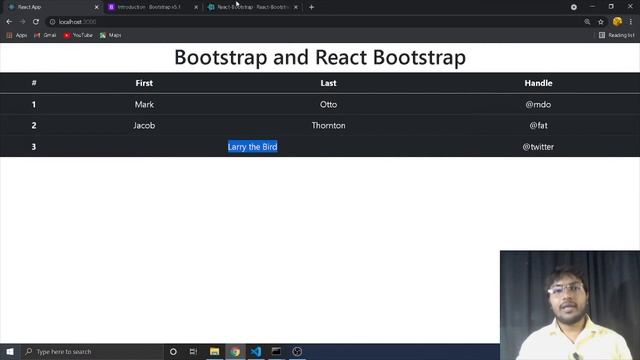The height and width of the screenshot is (360, 640).
Task: Click the presenter webcam overlay
Action: tap(570, 305)
